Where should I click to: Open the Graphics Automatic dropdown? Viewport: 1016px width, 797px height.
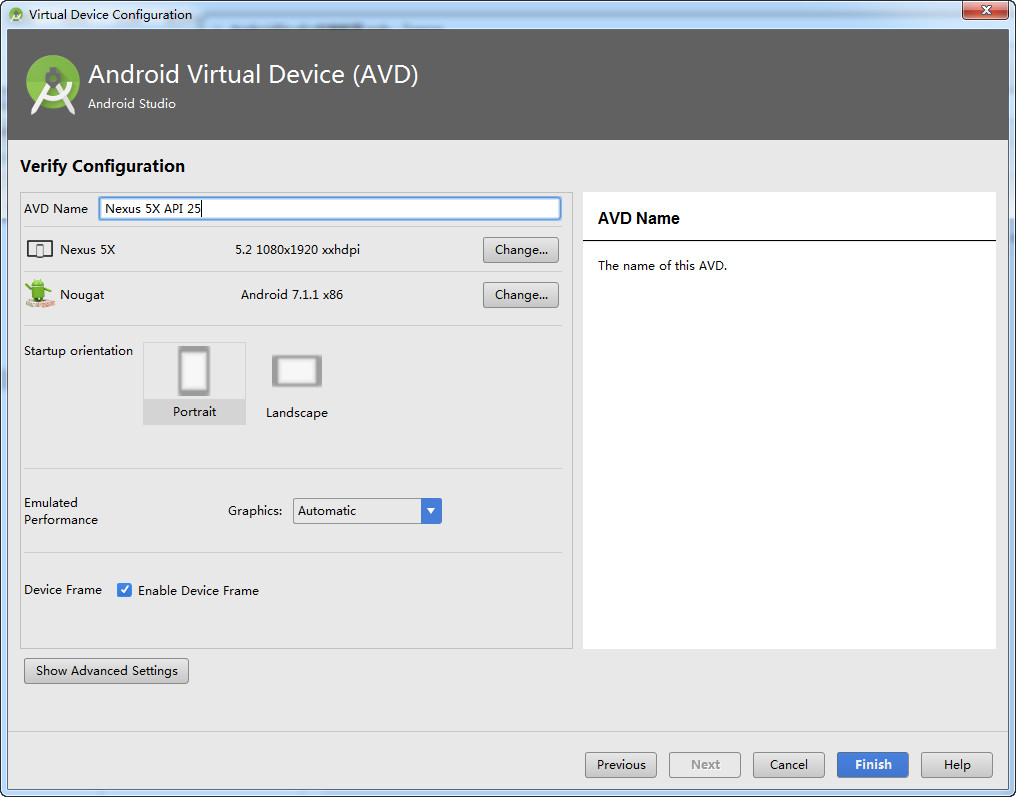pyautogui.click(x=367, y=511)
